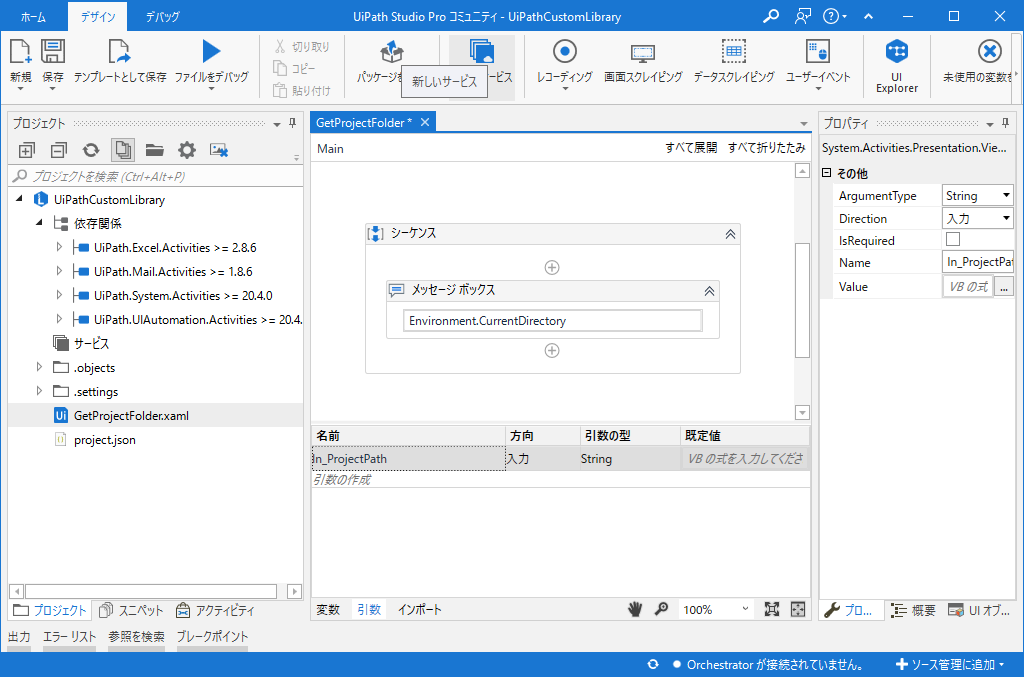Expand UiPath.Mail.Activities dependency
Image resolution: width=1024 pixels, height=677 pixels.
[59, 271]
